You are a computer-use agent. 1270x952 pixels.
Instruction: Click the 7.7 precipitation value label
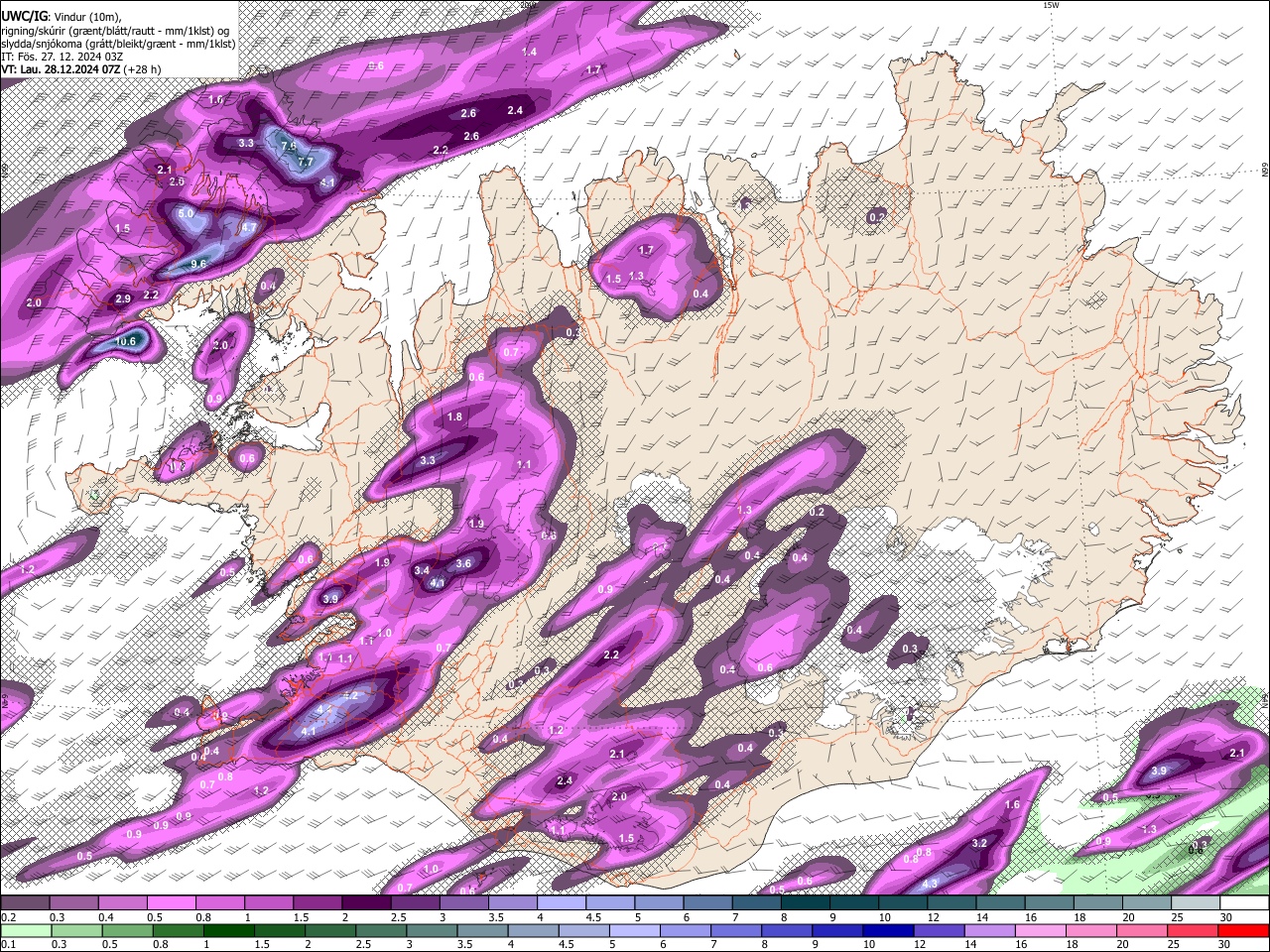(306, 162)
